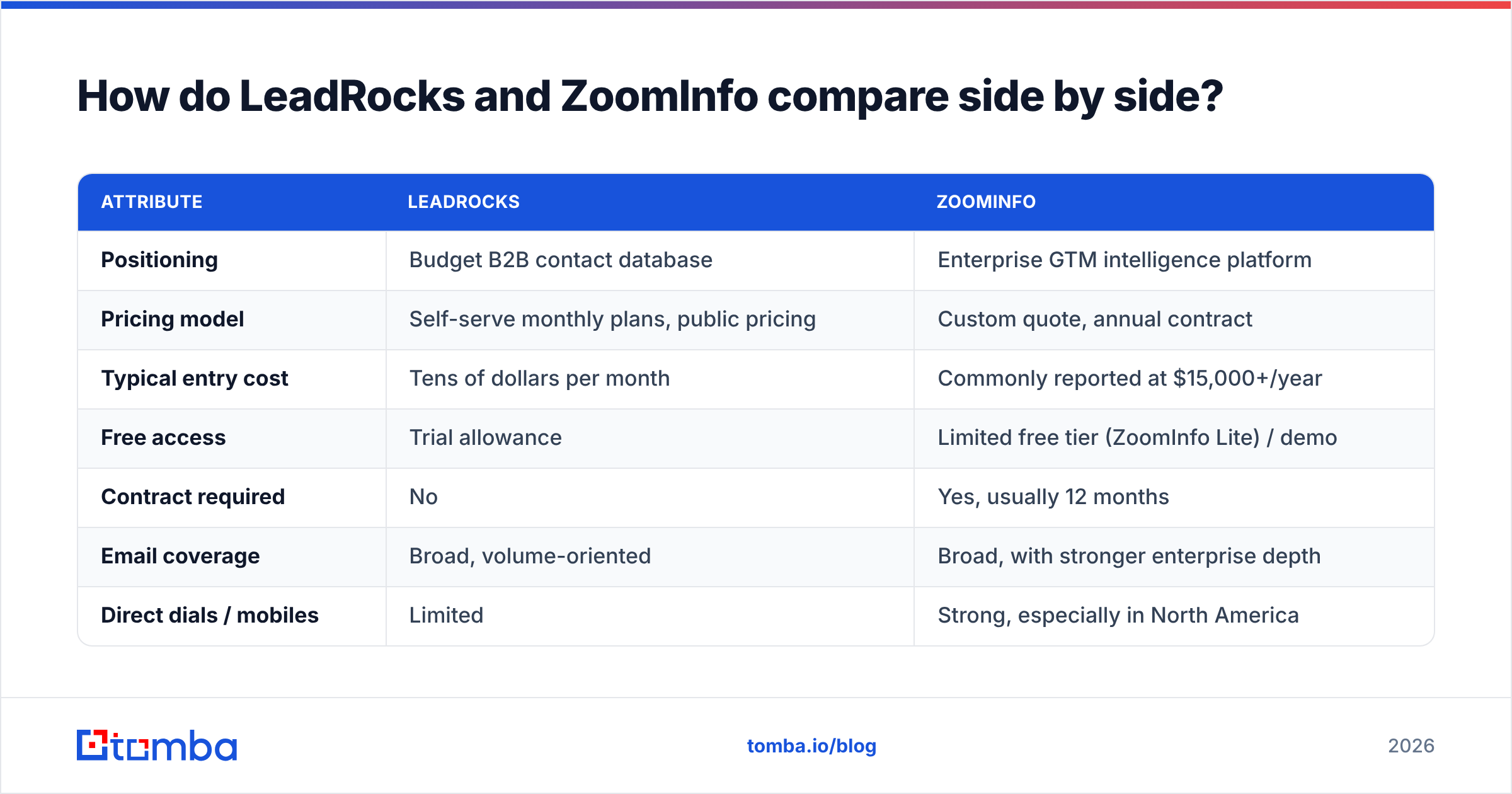Click the Typical entry cost row label
This screenshot has width=1512, height=794.
[x=195, y=378]
